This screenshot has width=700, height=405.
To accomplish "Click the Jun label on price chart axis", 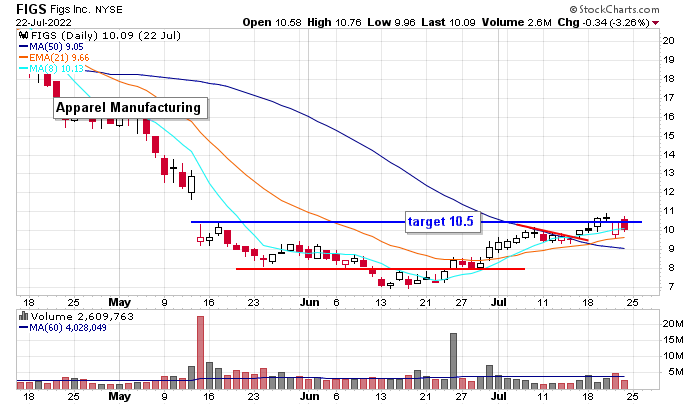I will pyautogui.click(x=309, y=302).
